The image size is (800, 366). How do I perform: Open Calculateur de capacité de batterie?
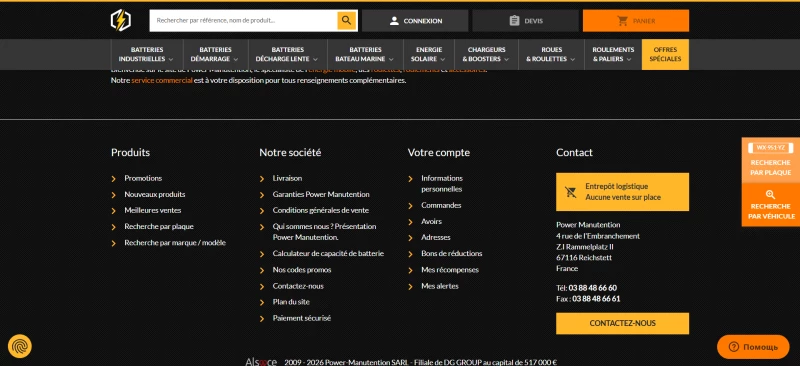tap(328, 253)
